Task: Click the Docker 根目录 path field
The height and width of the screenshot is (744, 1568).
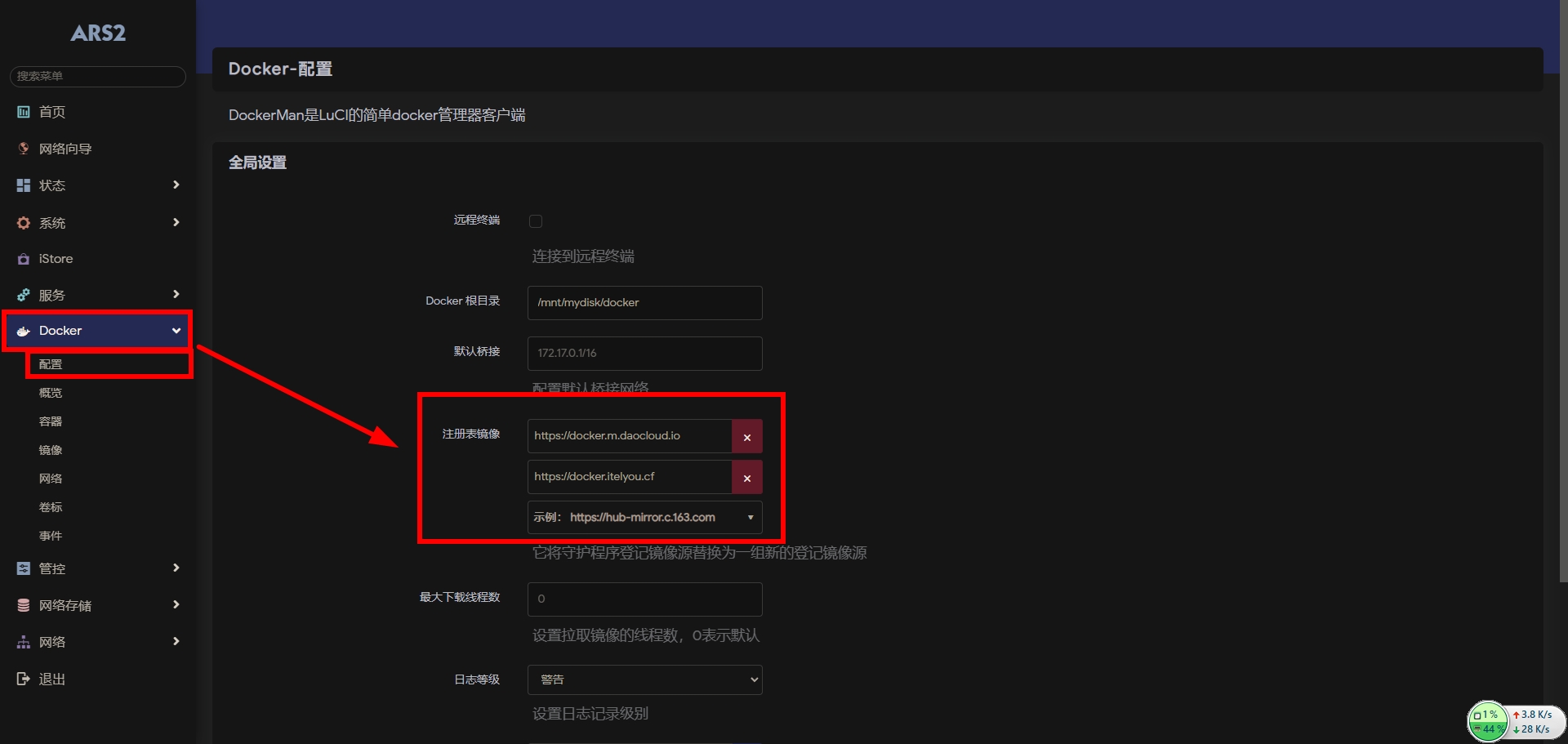Action: [x=644, y=303]
